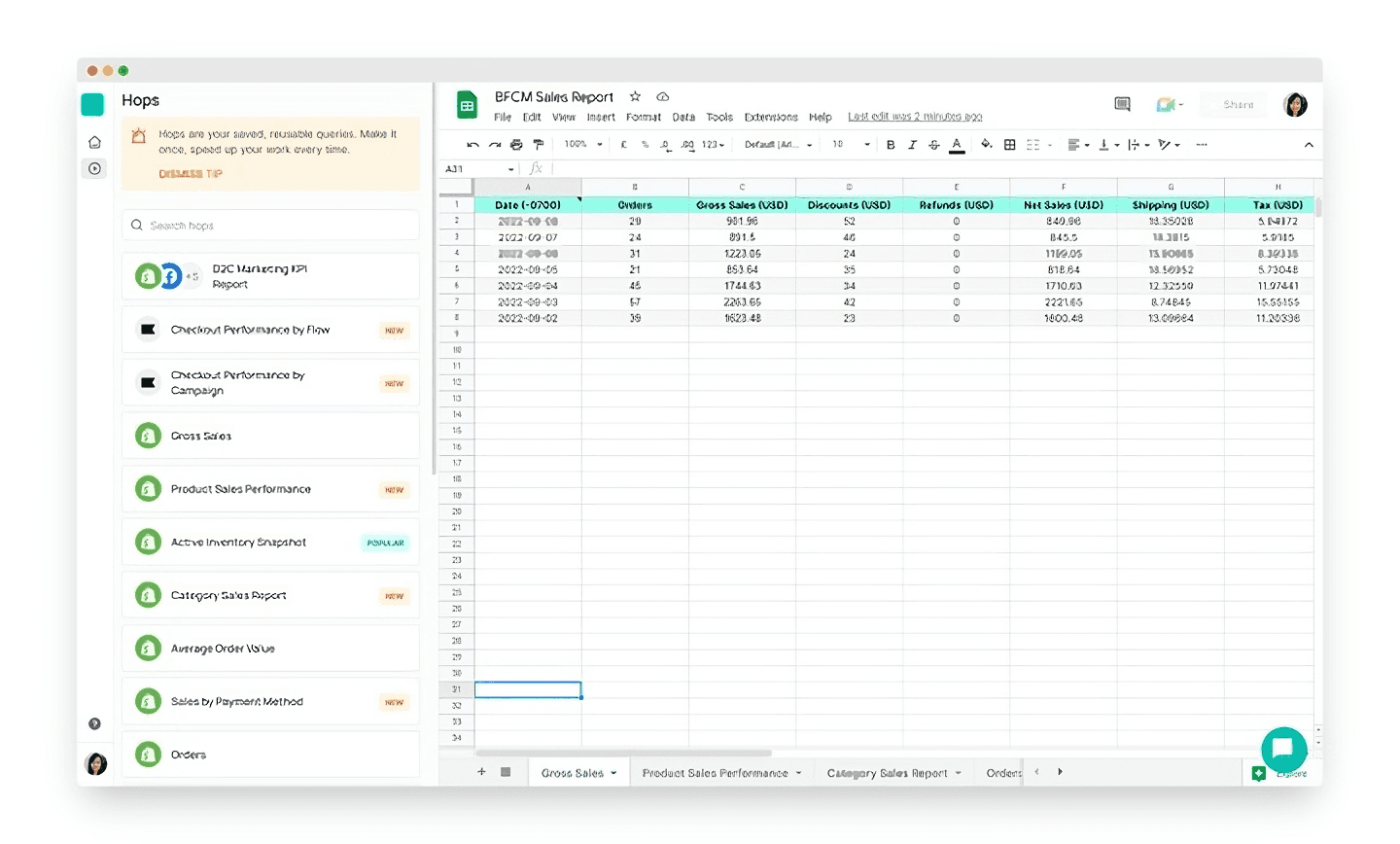Toggle italic formatting

pos(912,145)
